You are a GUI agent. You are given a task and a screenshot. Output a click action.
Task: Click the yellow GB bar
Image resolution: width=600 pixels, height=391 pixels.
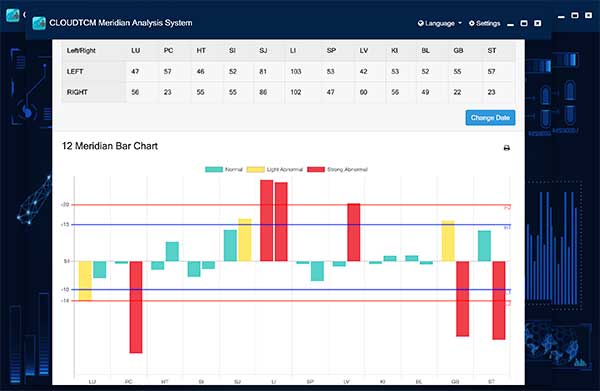[448, 241]
